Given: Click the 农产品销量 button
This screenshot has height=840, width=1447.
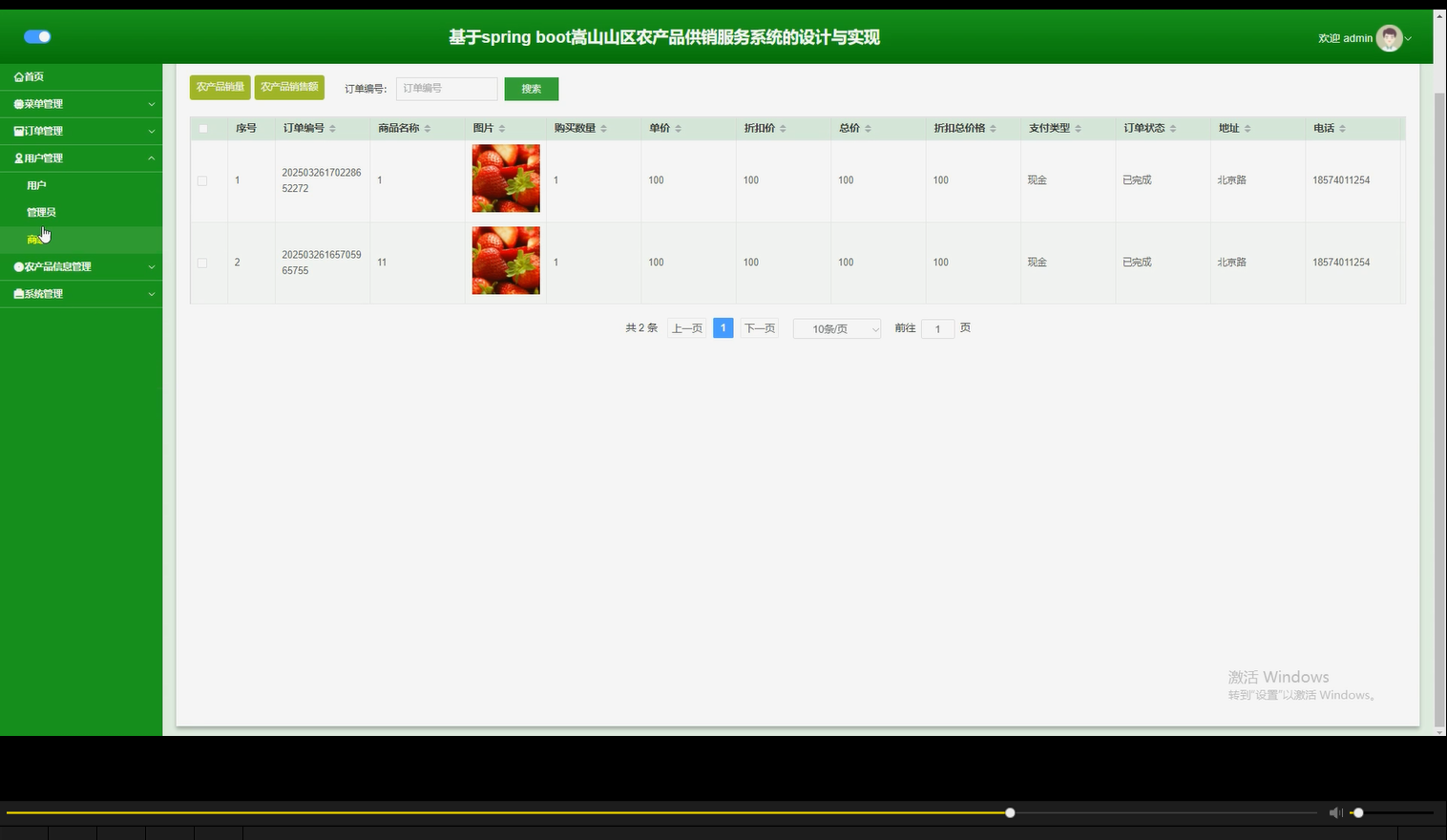Looking at the screenshot, I should coord(220,88).
